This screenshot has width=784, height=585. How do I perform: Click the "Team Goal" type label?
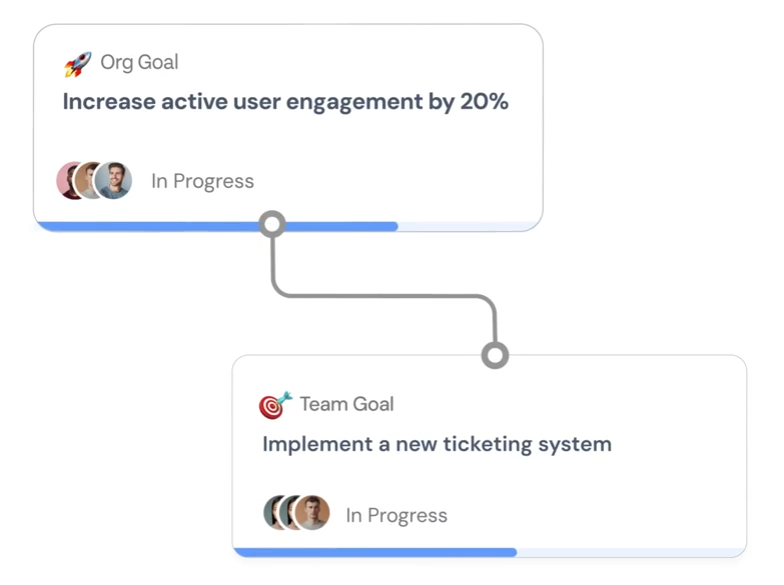point(346,404)
